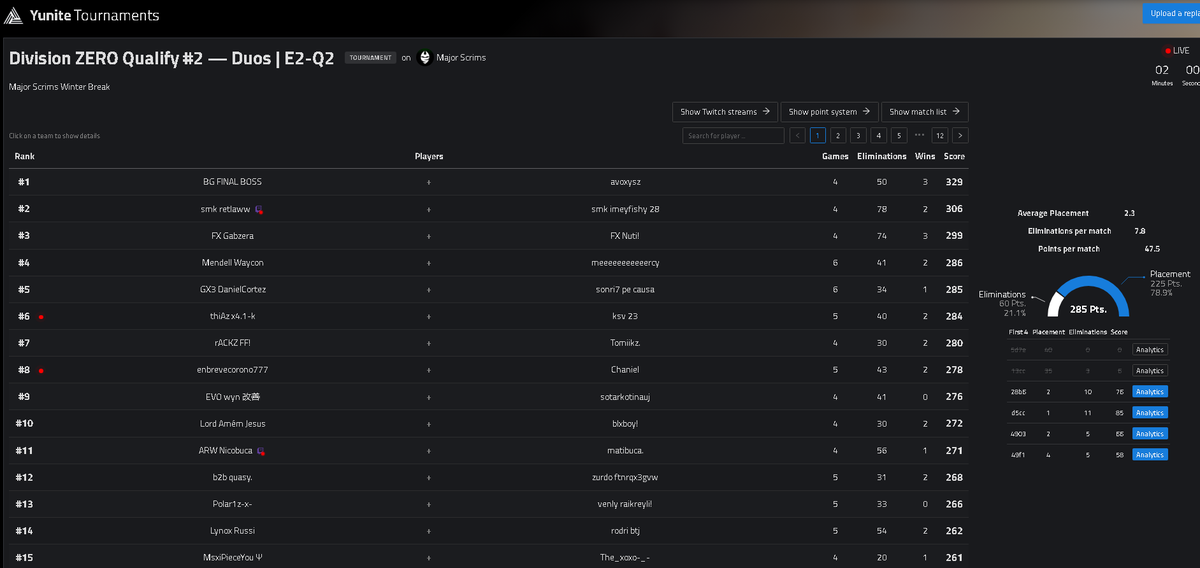
Task: Open Analytics for match 5d7e
Action: (x=1150, y=350)
